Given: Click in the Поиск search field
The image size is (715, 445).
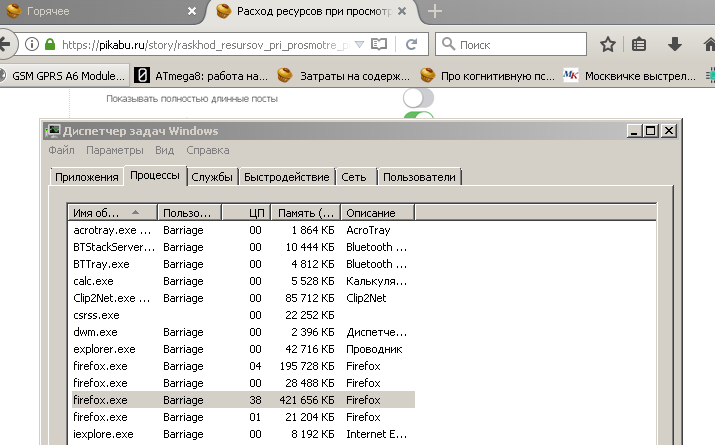Looking at the screenshot, I should (515, 45).
